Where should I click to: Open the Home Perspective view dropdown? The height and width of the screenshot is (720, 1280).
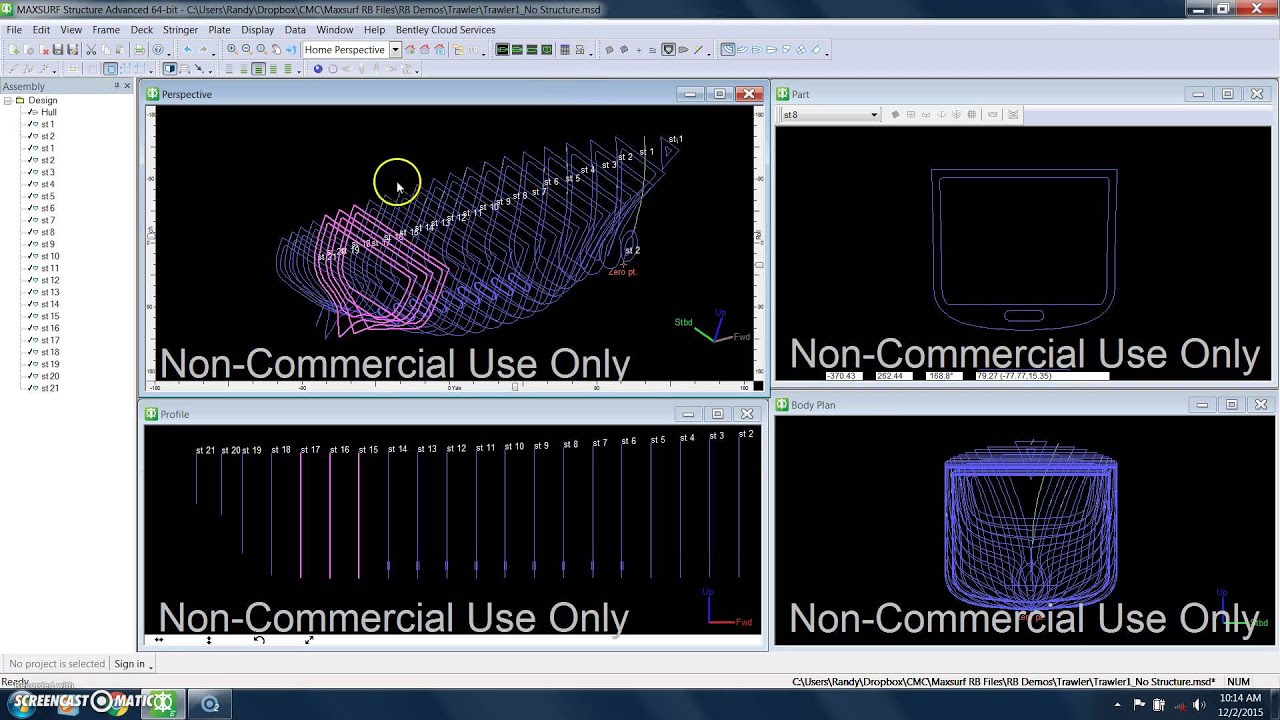pos(396,49)
